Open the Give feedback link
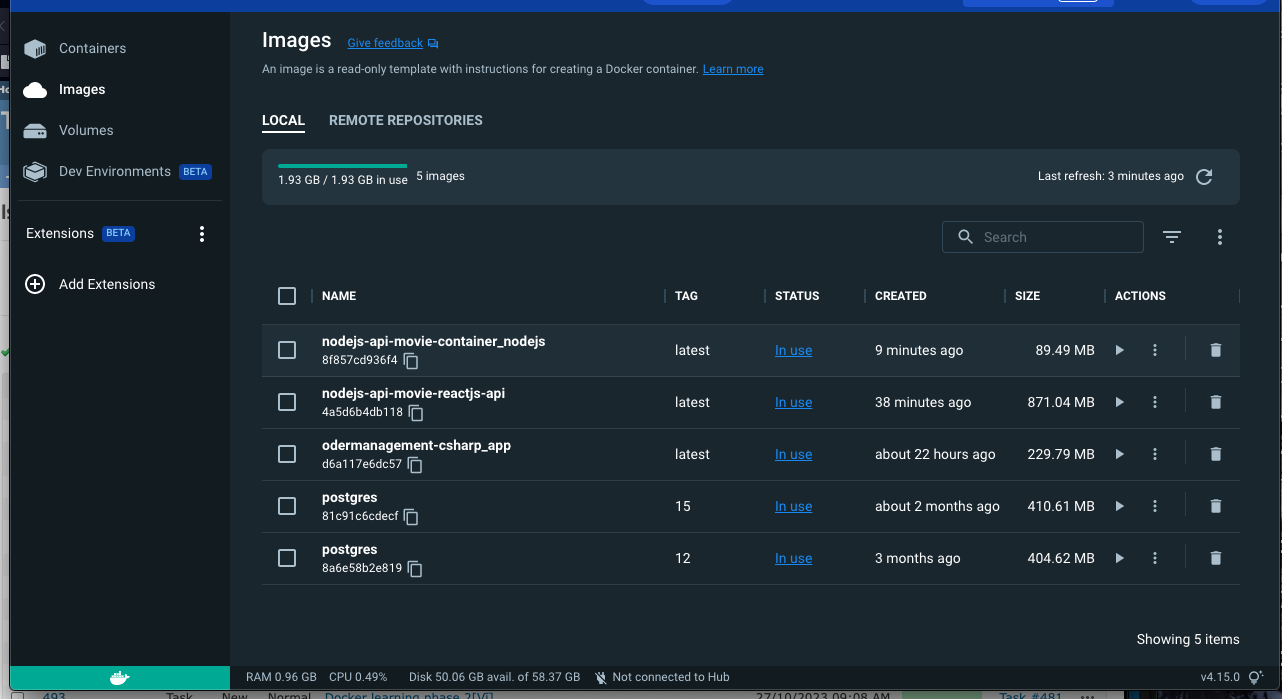 [385, 43]
